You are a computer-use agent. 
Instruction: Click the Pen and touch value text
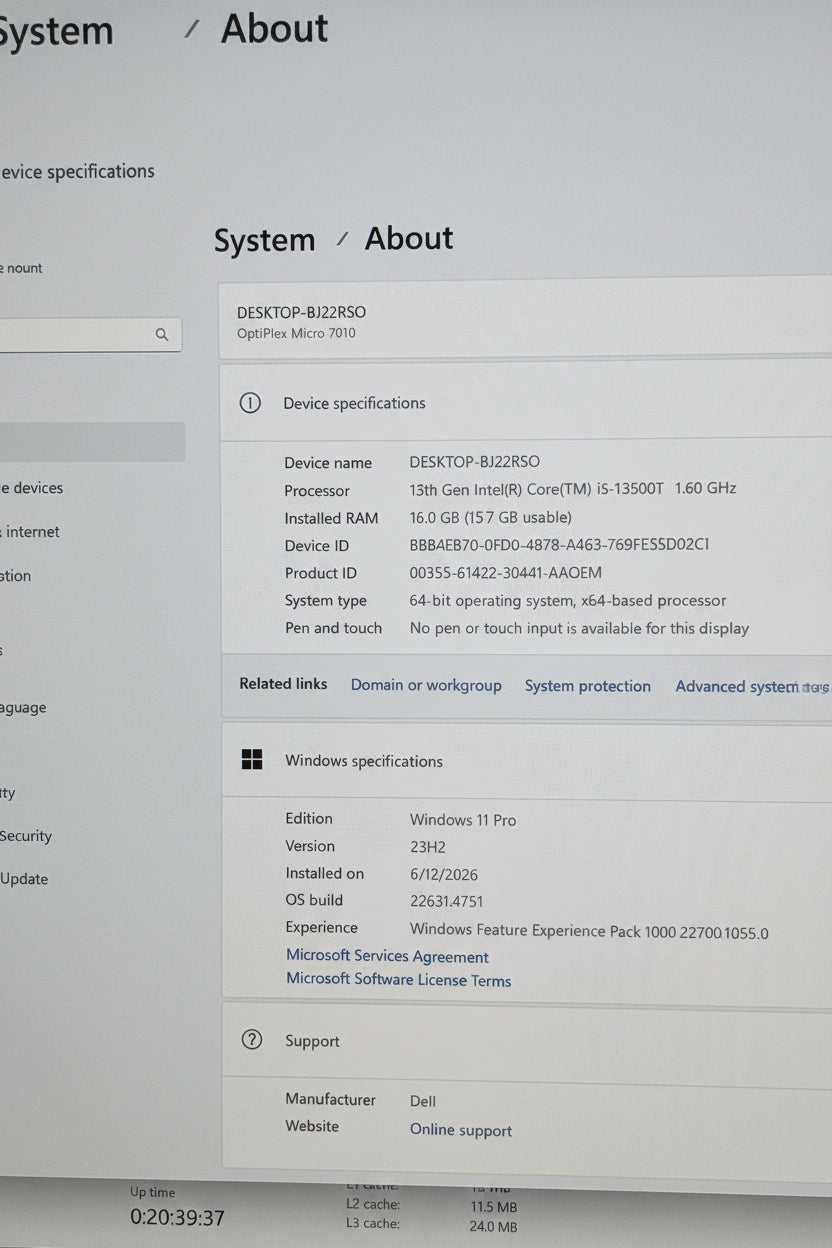coord(579,629)
